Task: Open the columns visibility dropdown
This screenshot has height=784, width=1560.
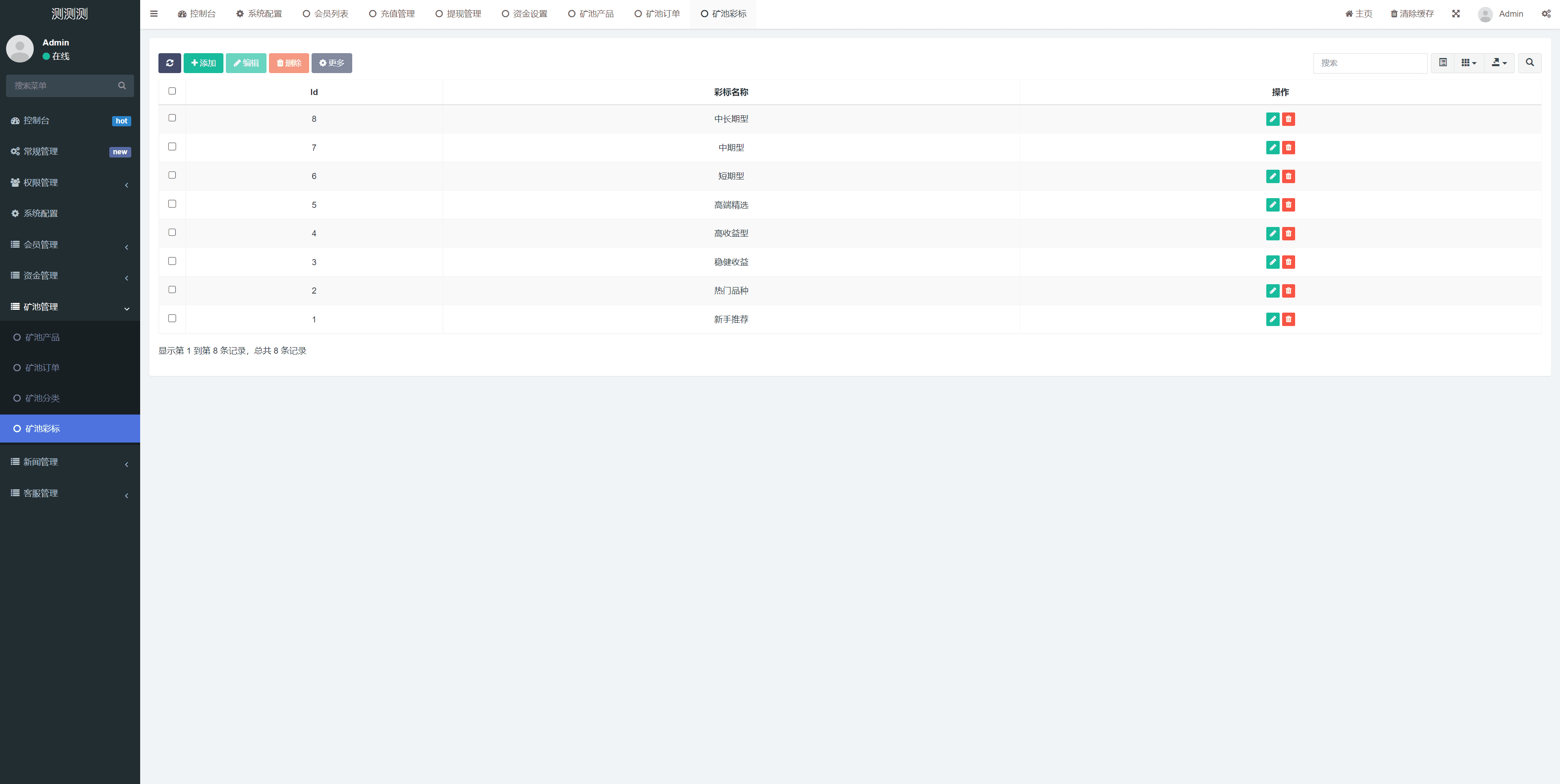Action: pyautogui.click(x=1469, y=63)
